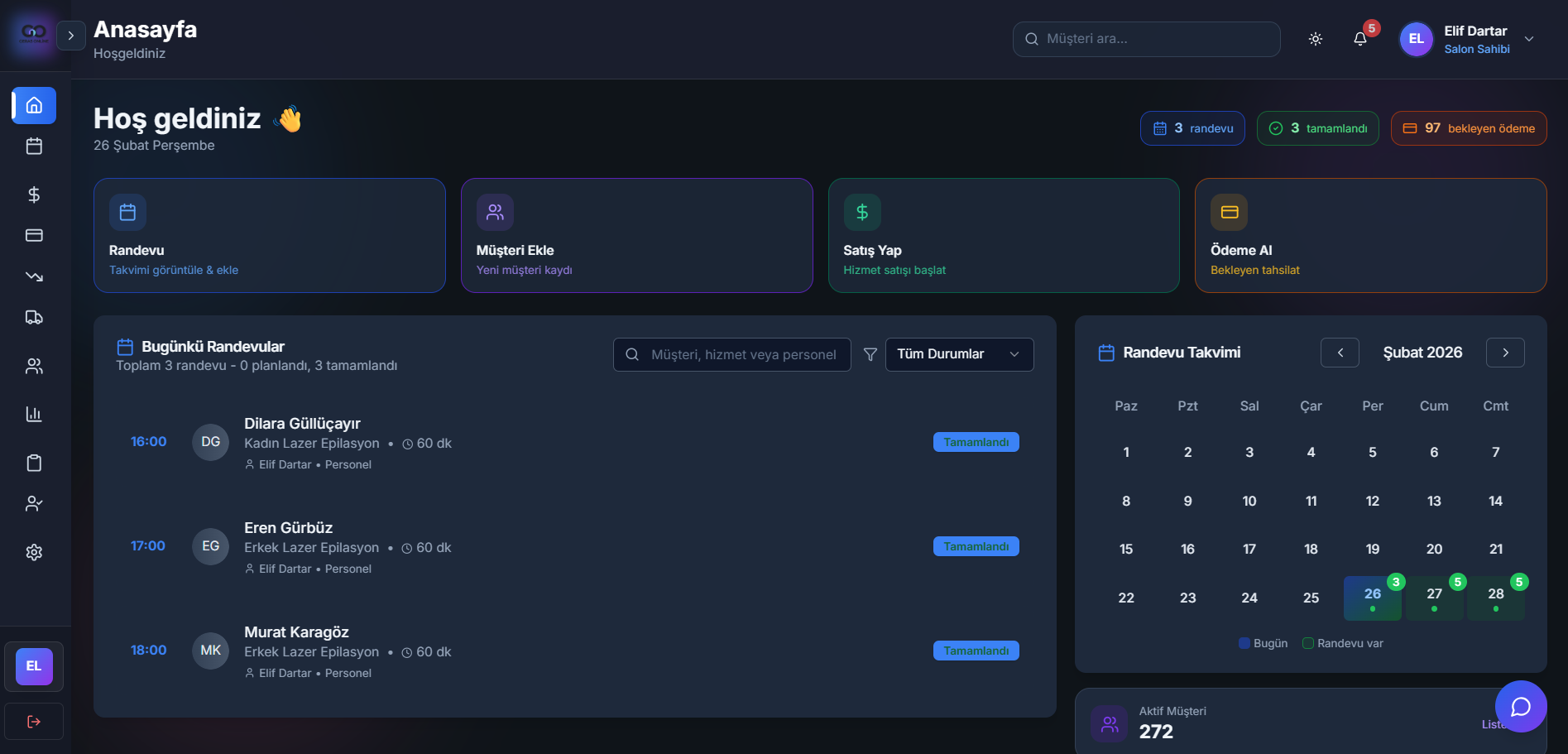Click the Ödeme Al card
This screenshot has height=754, width=1568.
pos(1369,235)
